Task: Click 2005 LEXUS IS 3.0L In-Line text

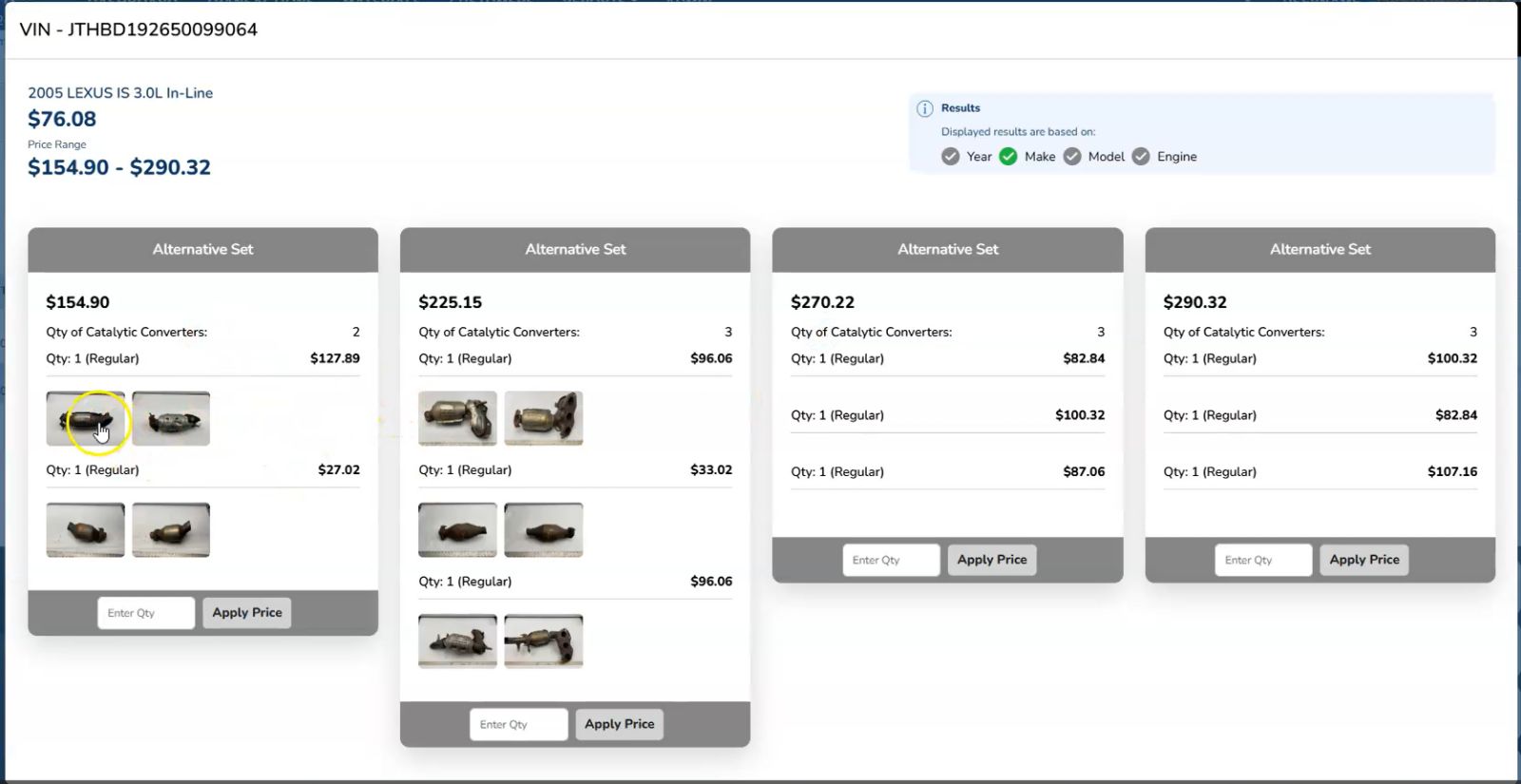Action: click(x=121, y=93)
